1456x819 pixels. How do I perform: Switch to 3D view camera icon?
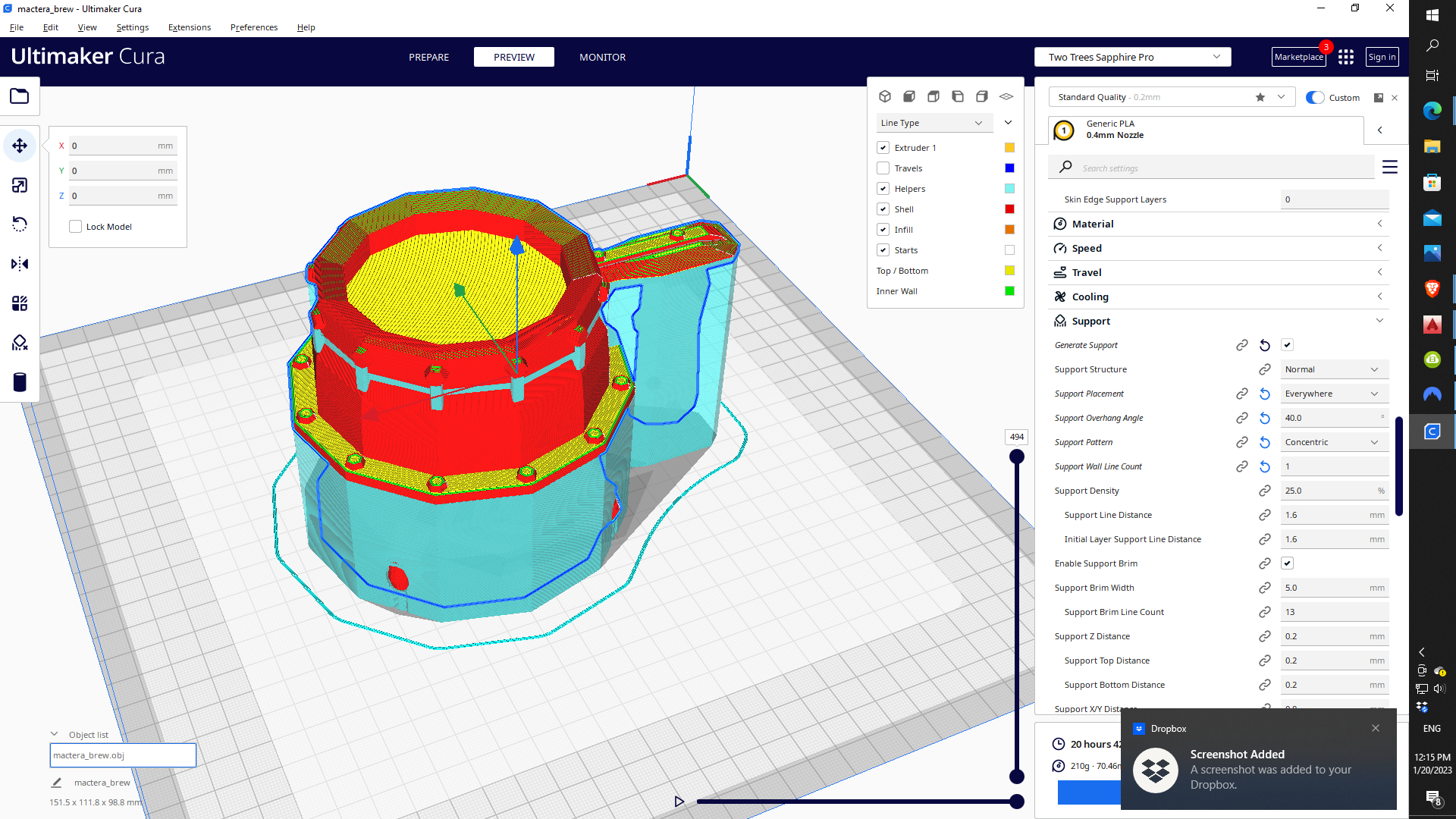point(885,96)
